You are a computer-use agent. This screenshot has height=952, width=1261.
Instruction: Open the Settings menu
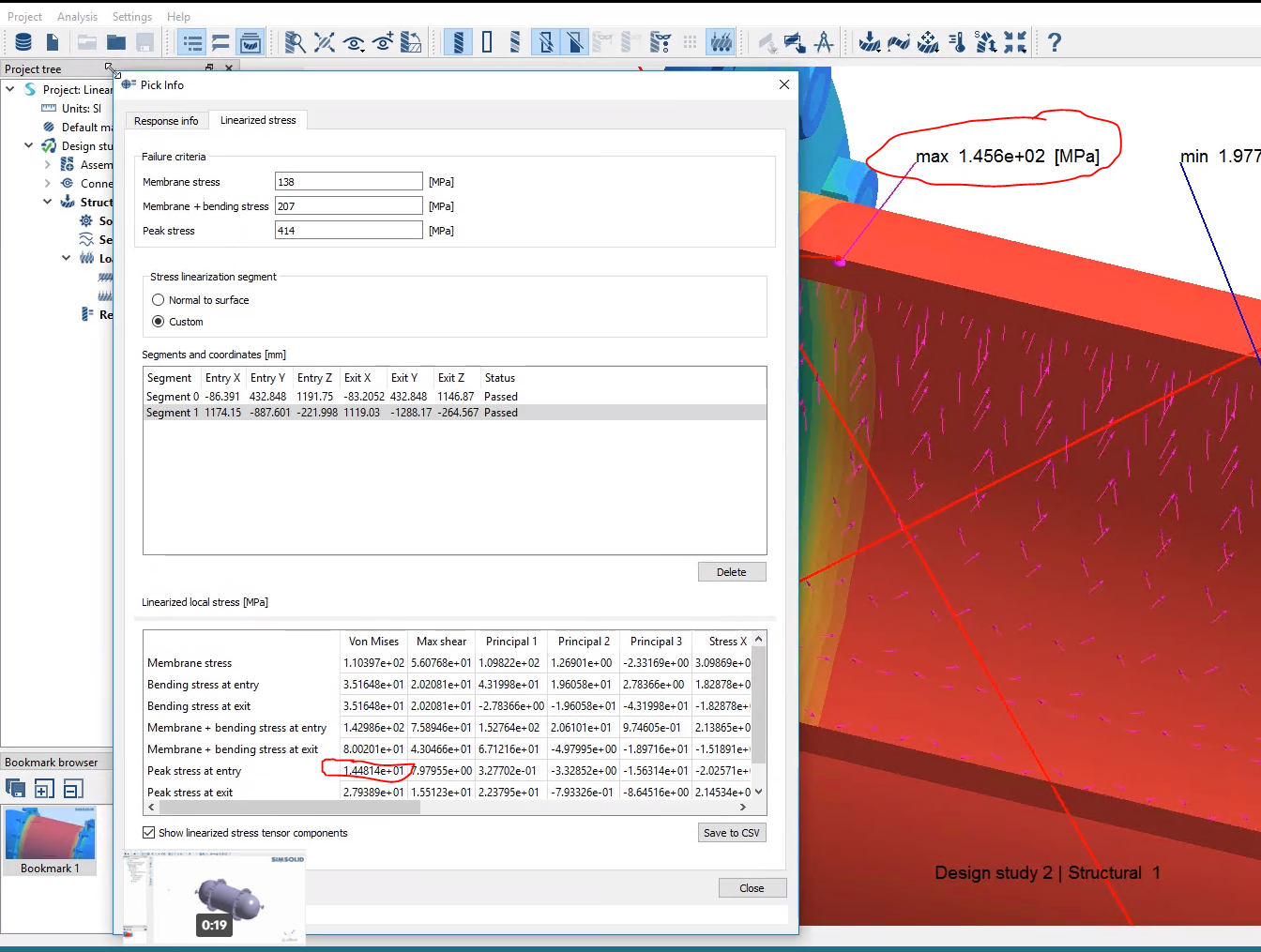[x=131, y=17]
